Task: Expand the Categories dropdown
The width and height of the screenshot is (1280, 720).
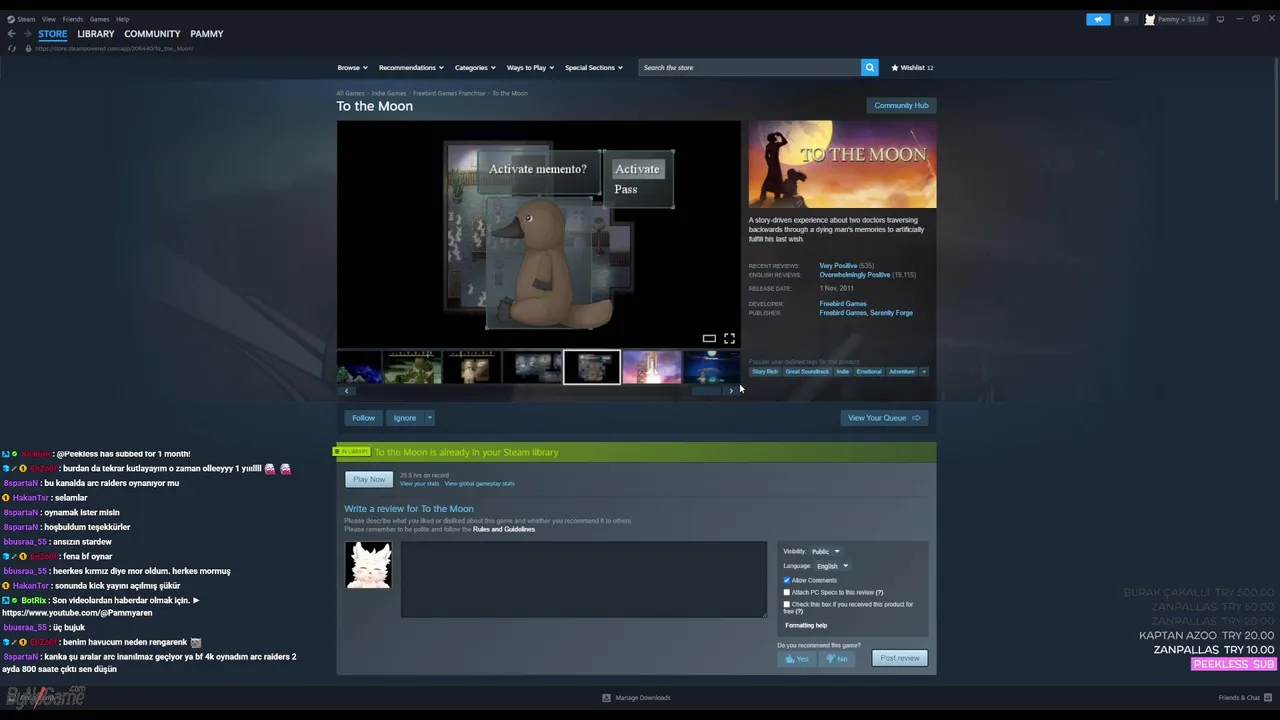Action: point(475,68)
